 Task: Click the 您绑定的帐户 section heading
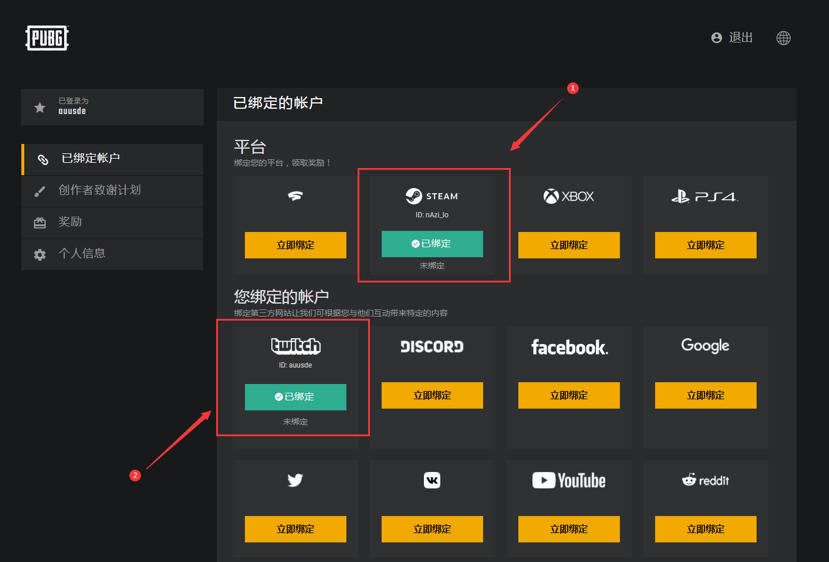coord(281,297)
